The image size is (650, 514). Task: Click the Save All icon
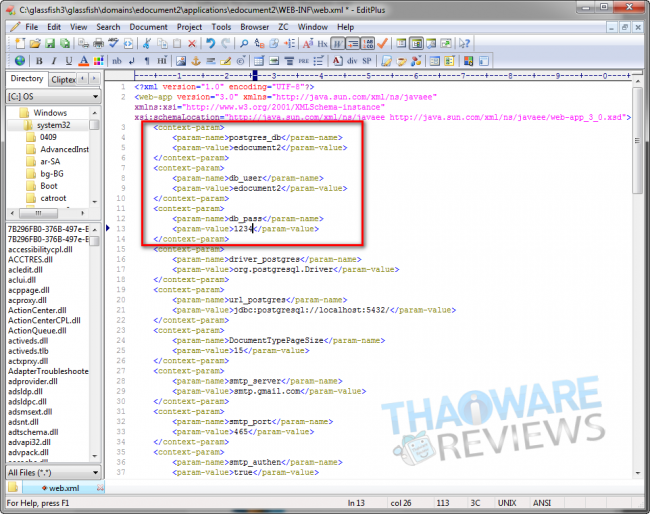point(65,43)
